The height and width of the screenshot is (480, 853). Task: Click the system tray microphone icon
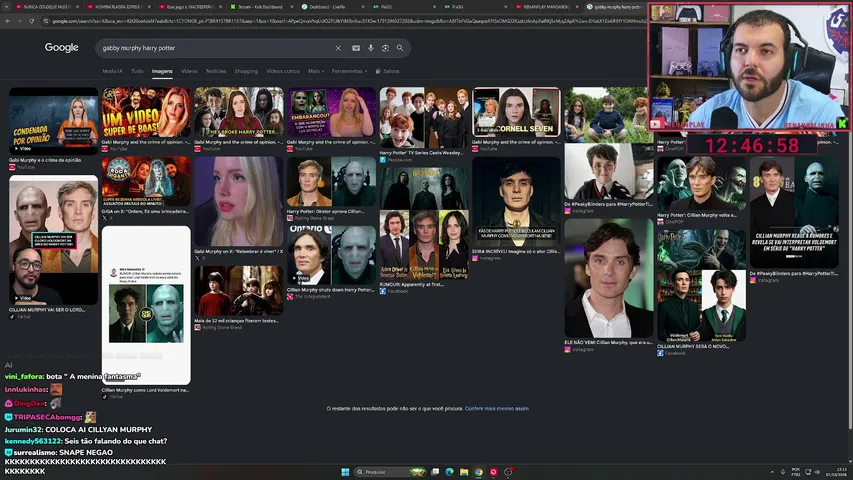(783, 472)
